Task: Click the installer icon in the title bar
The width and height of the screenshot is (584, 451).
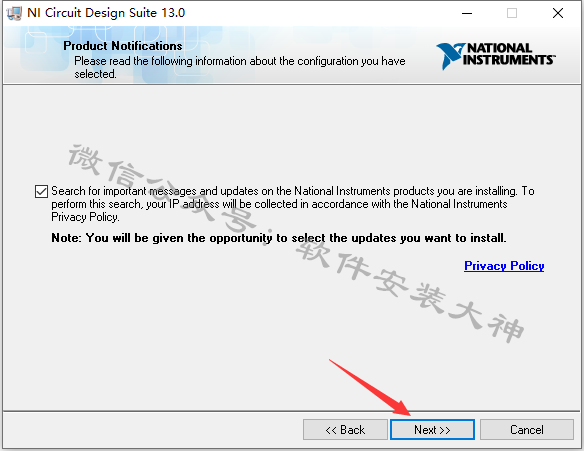Action: click(14, 13)
